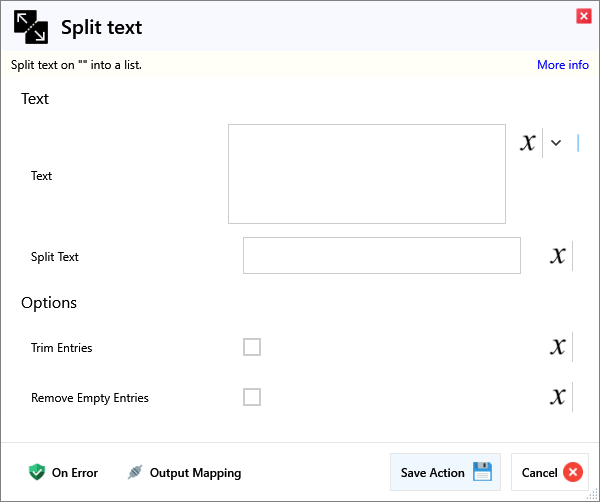
Task: Click the Save Action button label
Action: (432, 473)
